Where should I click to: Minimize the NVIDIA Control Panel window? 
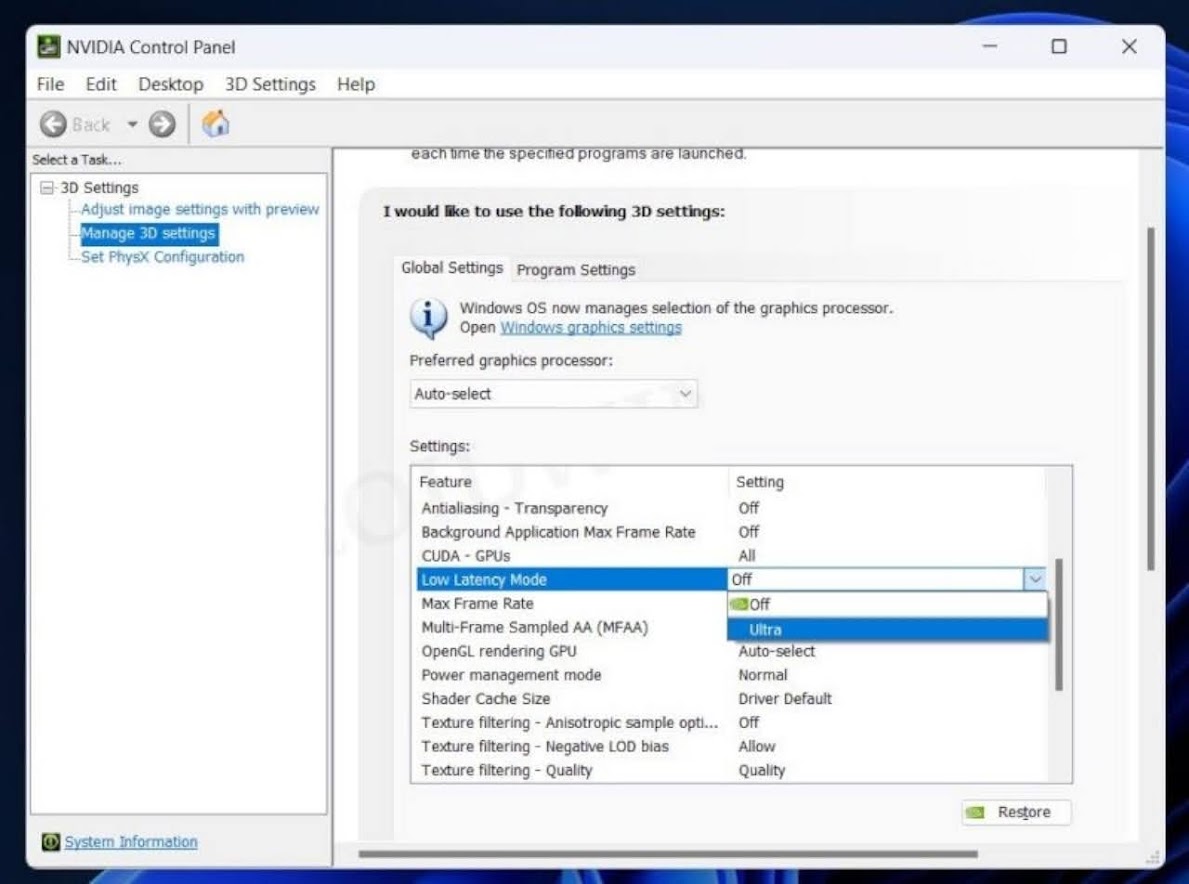pos(990,47)
